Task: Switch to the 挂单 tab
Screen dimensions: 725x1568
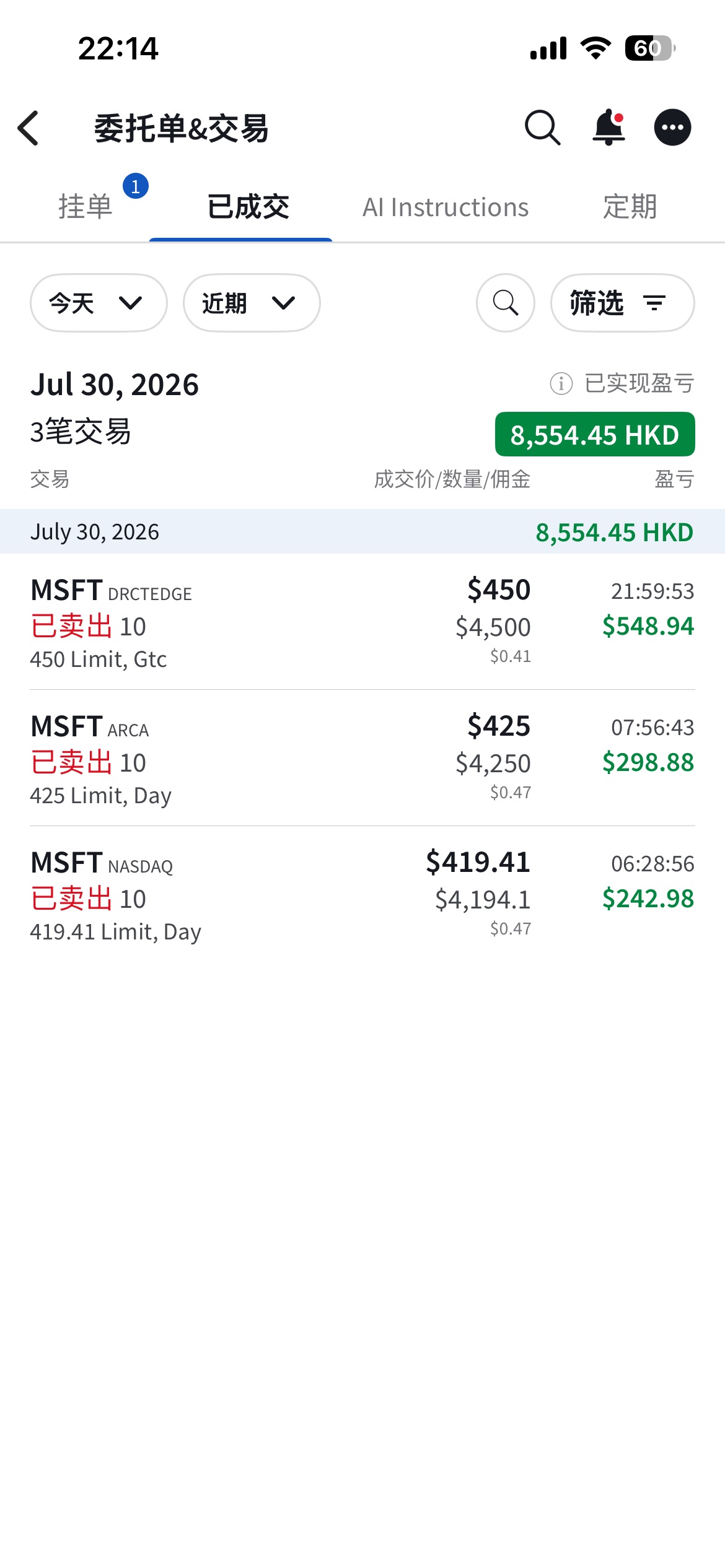Action: [x=86, y=207]
